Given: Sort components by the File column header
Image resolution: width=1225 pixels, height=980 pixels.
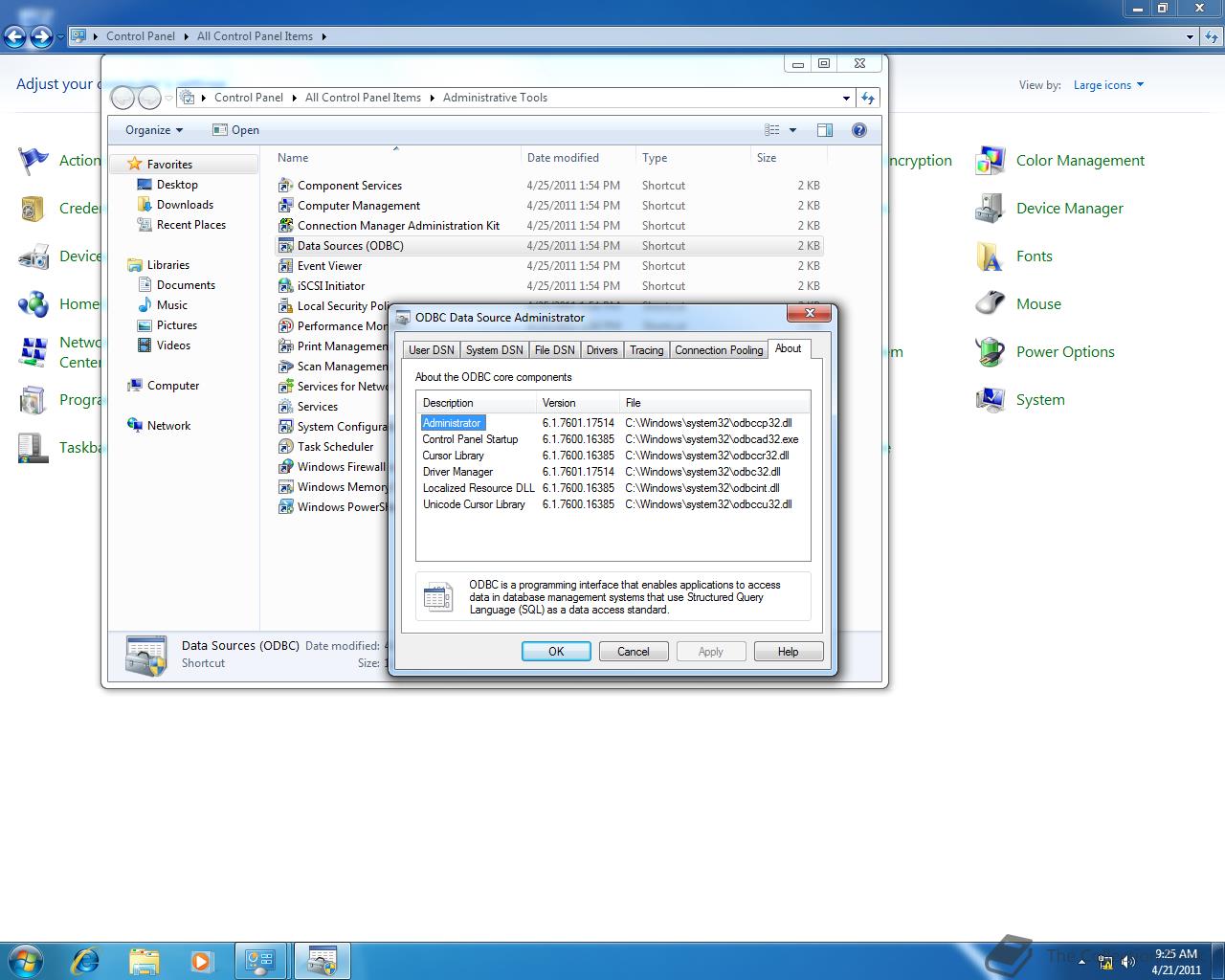Looking at the screenshot, I should (x=714, y=403).
